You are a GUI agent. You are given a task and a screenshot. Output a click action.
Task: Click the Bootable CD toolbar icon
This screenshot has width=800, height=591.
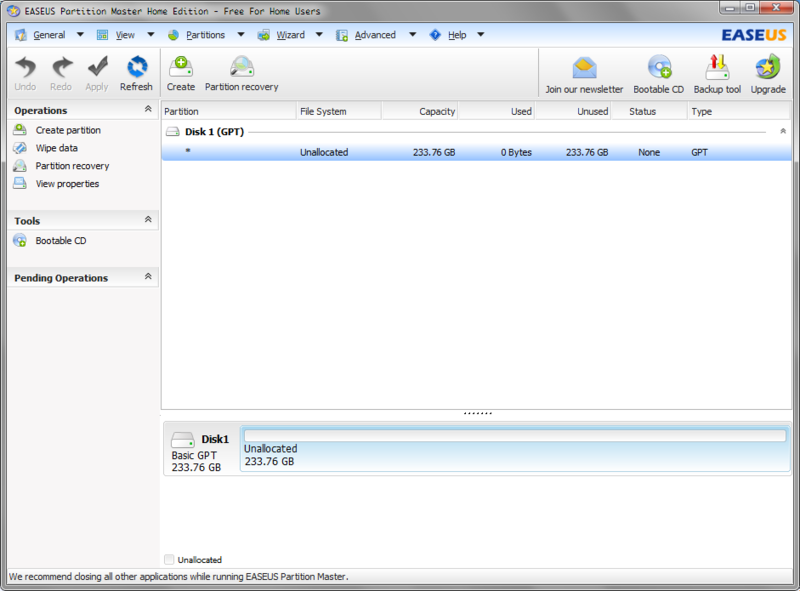(659, 67)
